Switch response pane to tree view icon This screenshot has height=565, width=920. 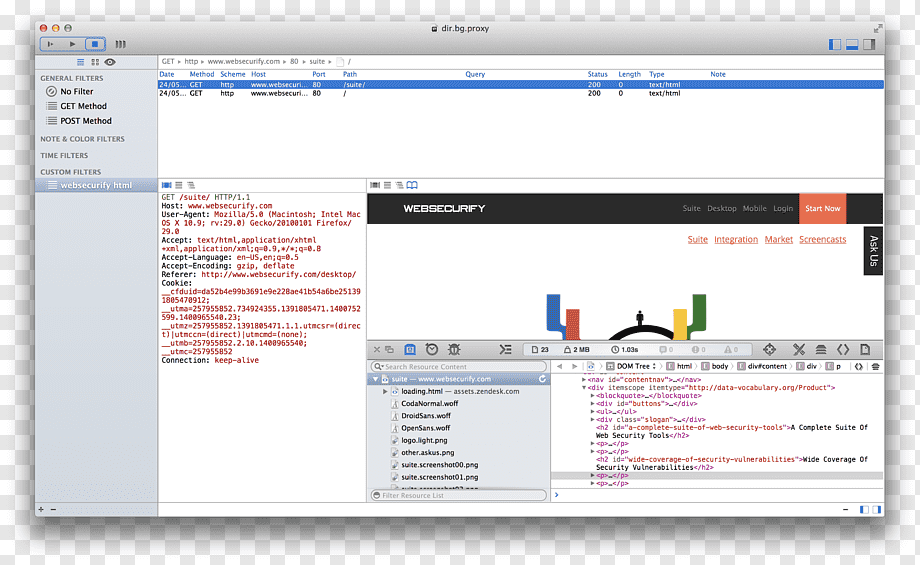click(x=399, y=185)
